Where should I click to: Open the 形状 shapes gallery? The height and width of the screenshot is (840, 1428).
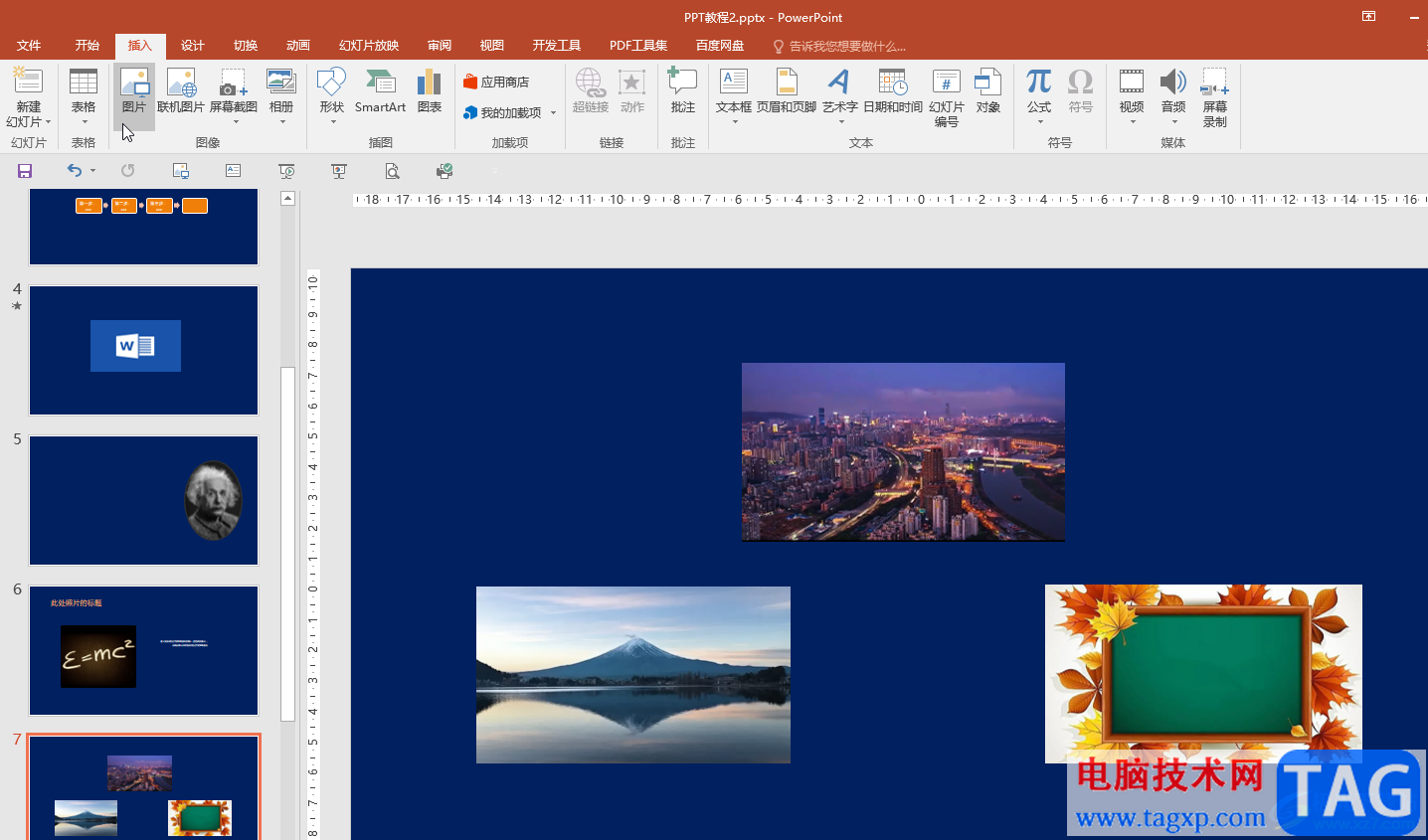pyautogui.click(x=331, y=97)
